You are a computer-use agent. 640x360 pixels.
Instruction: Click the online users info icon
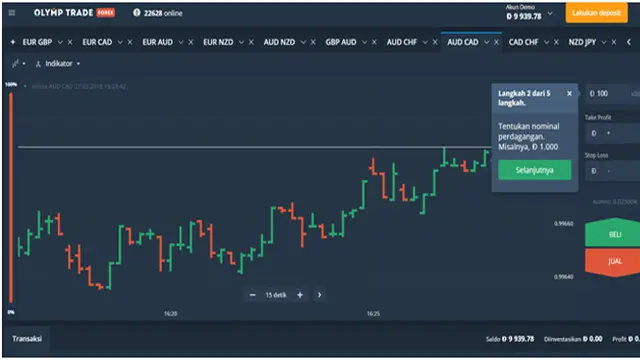[137, 13]
